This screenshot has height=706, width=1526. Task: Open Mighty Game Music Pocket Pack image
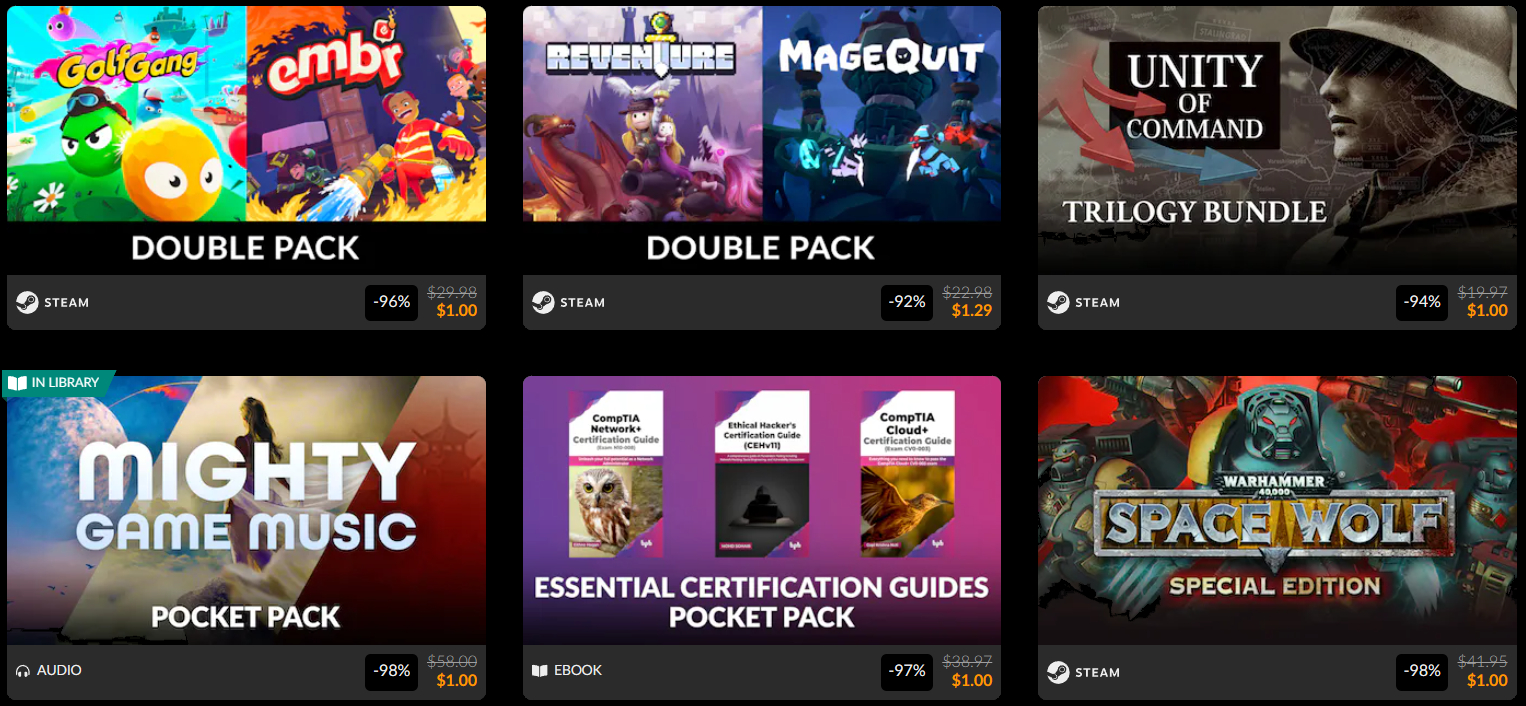pyautogui.click(x=246, y=510)
